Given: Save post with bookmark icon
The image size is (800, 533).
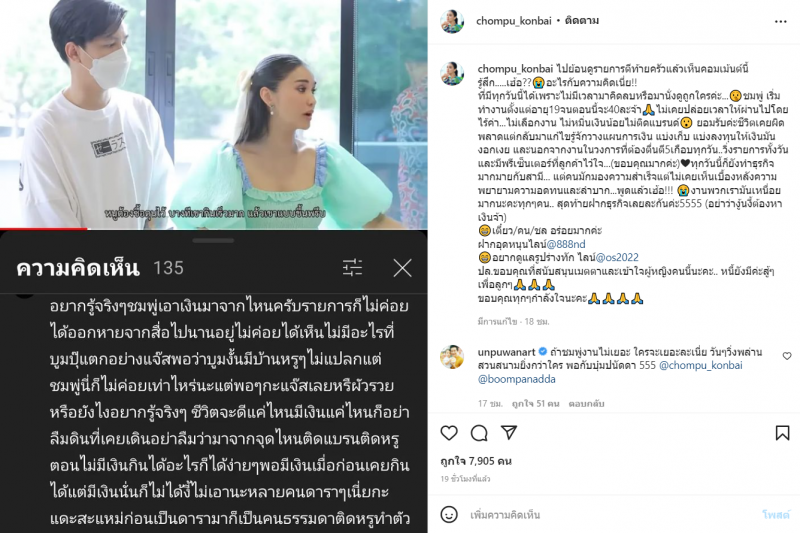Looking at the screenshot, I should [x=782, y=433].
